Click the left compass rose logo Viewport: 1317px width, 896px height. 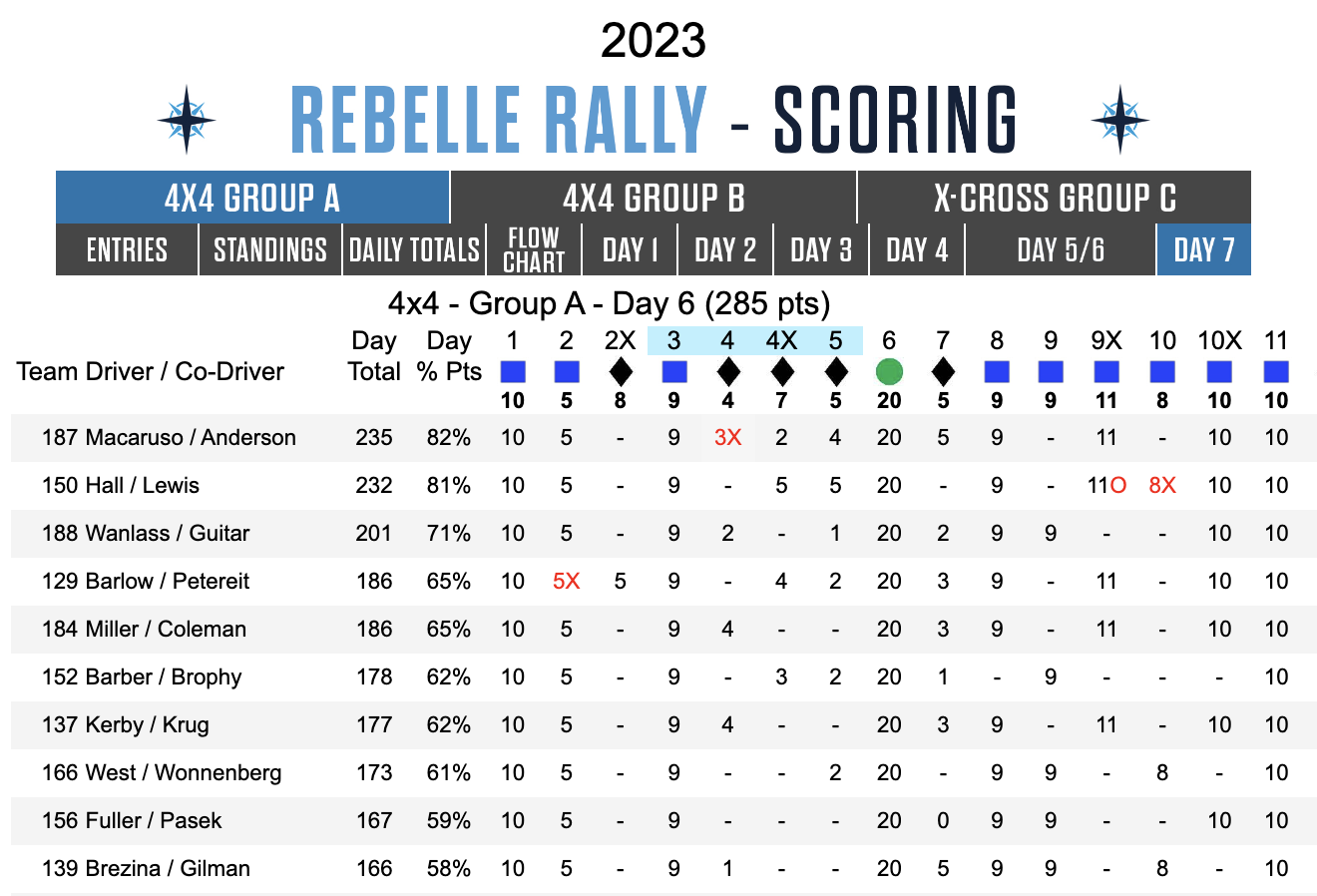[x=188, y=120]
